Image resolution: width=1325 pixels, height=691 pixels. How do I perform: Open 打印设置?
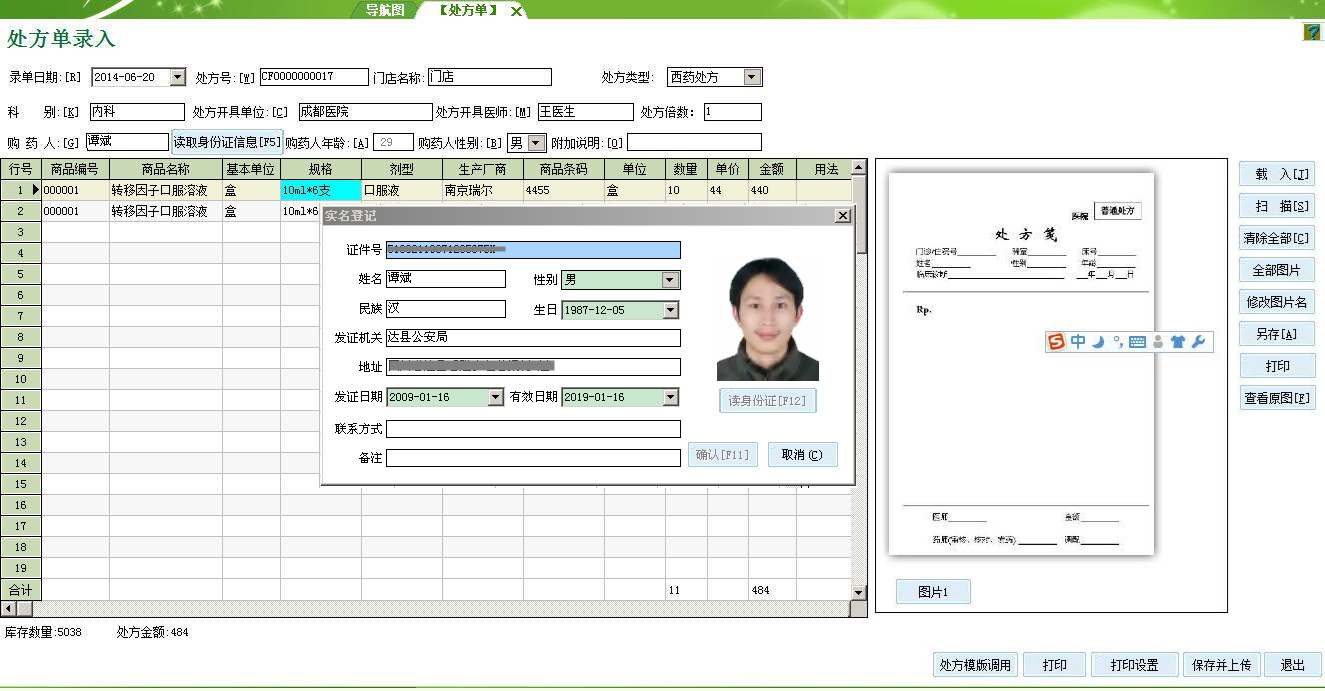coord(1134,665)
